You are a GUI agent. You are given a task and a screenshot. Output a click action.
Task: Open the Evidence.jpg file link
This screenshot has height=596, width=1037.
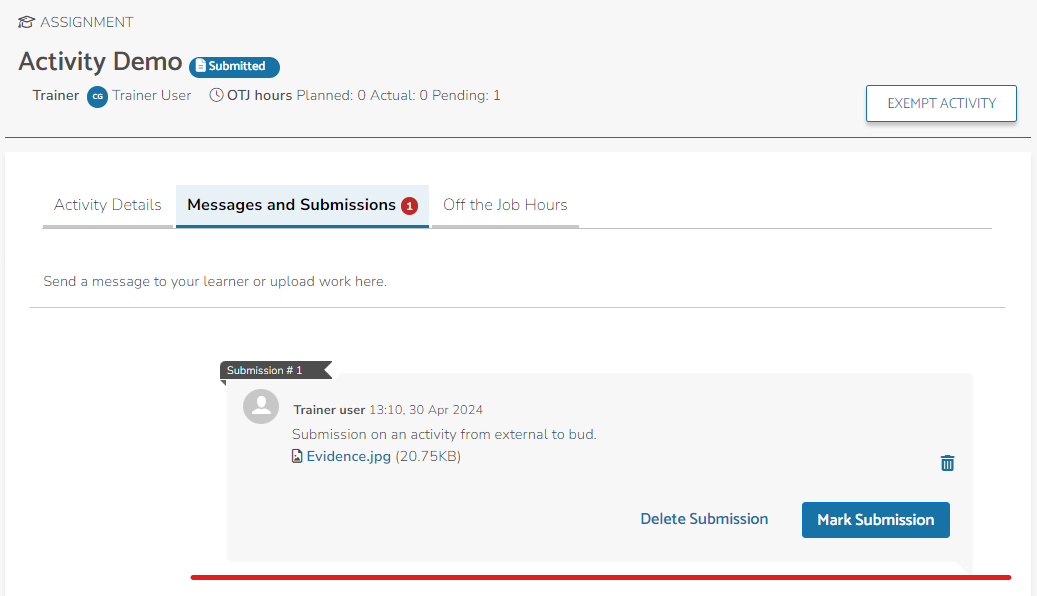pyautogui.click(x=349, y=456)
